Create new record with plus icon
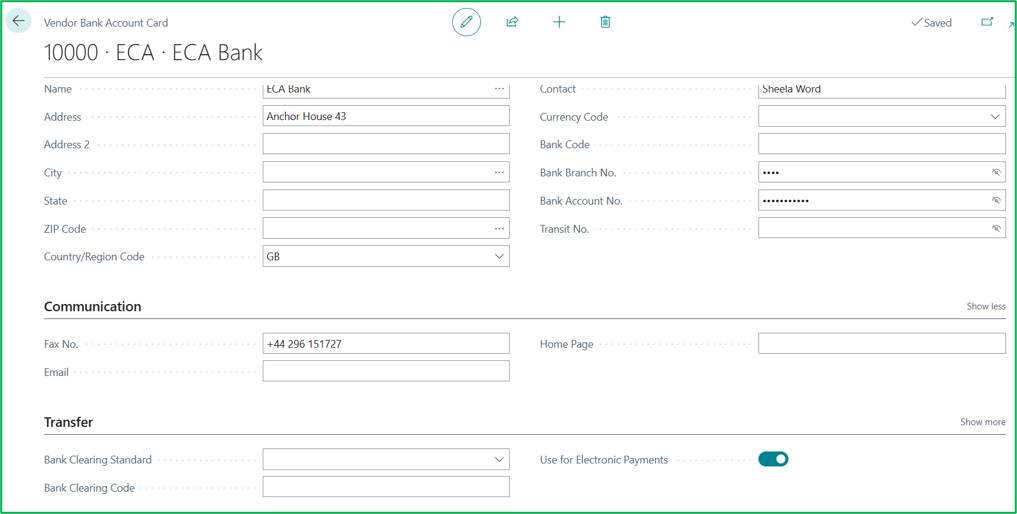Screen dimensions: 1017x514 point(559,22)
